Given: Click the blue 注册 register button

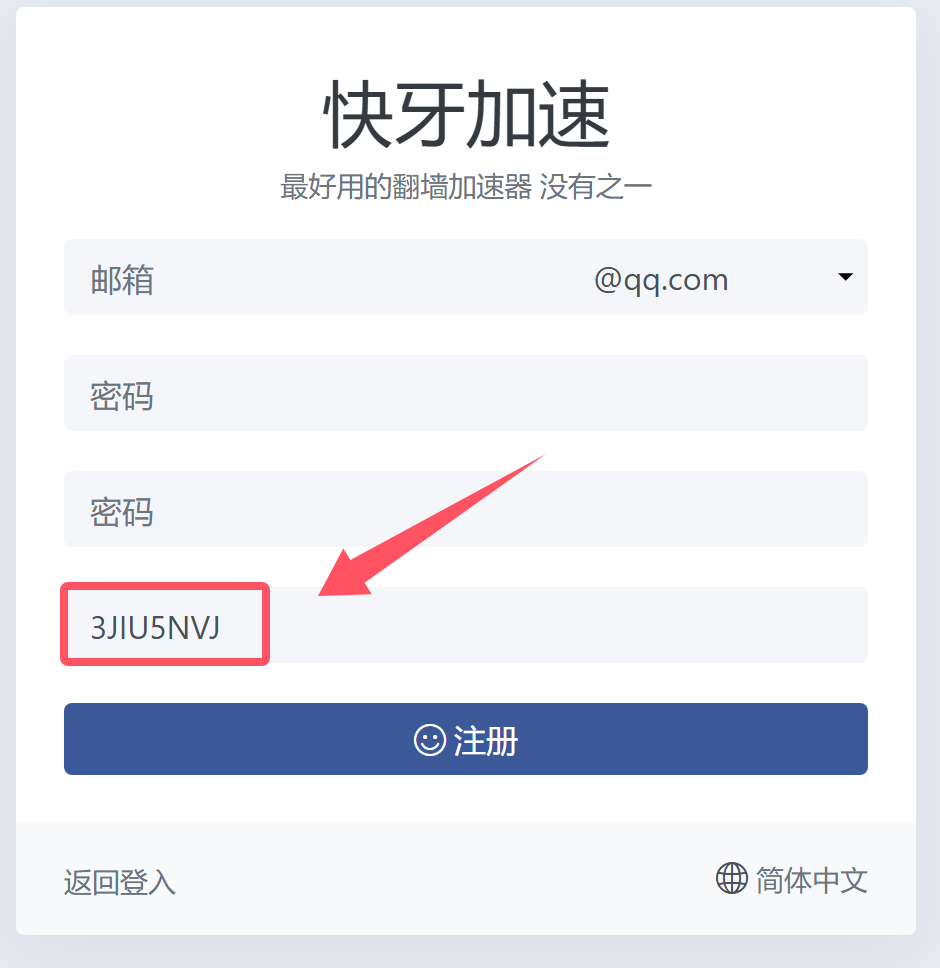Looking at the screenshot, I should tap(466, 739).
